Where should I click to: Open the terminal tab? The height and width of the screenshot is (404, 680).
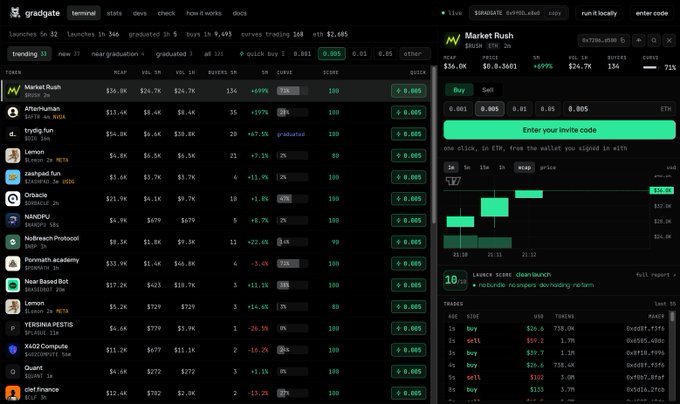coord(84,13)
